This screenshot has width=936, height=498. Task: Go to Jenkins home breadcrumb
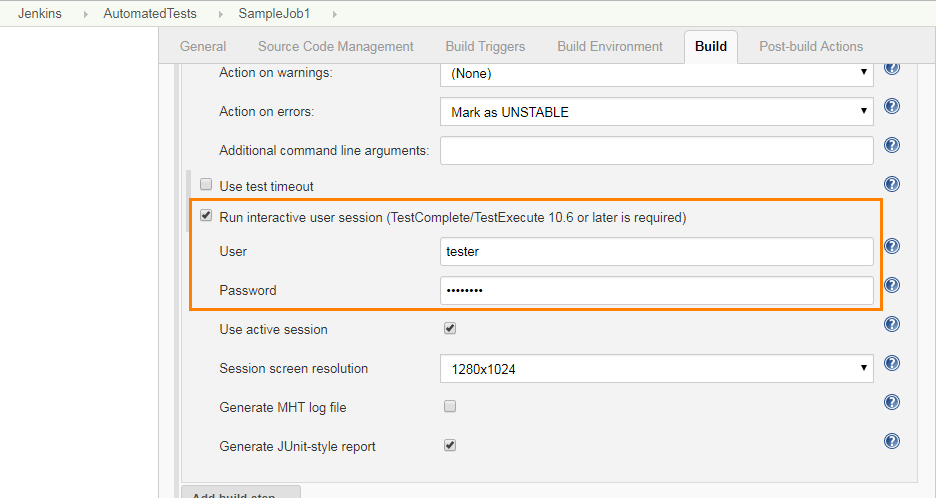(40, 14)
